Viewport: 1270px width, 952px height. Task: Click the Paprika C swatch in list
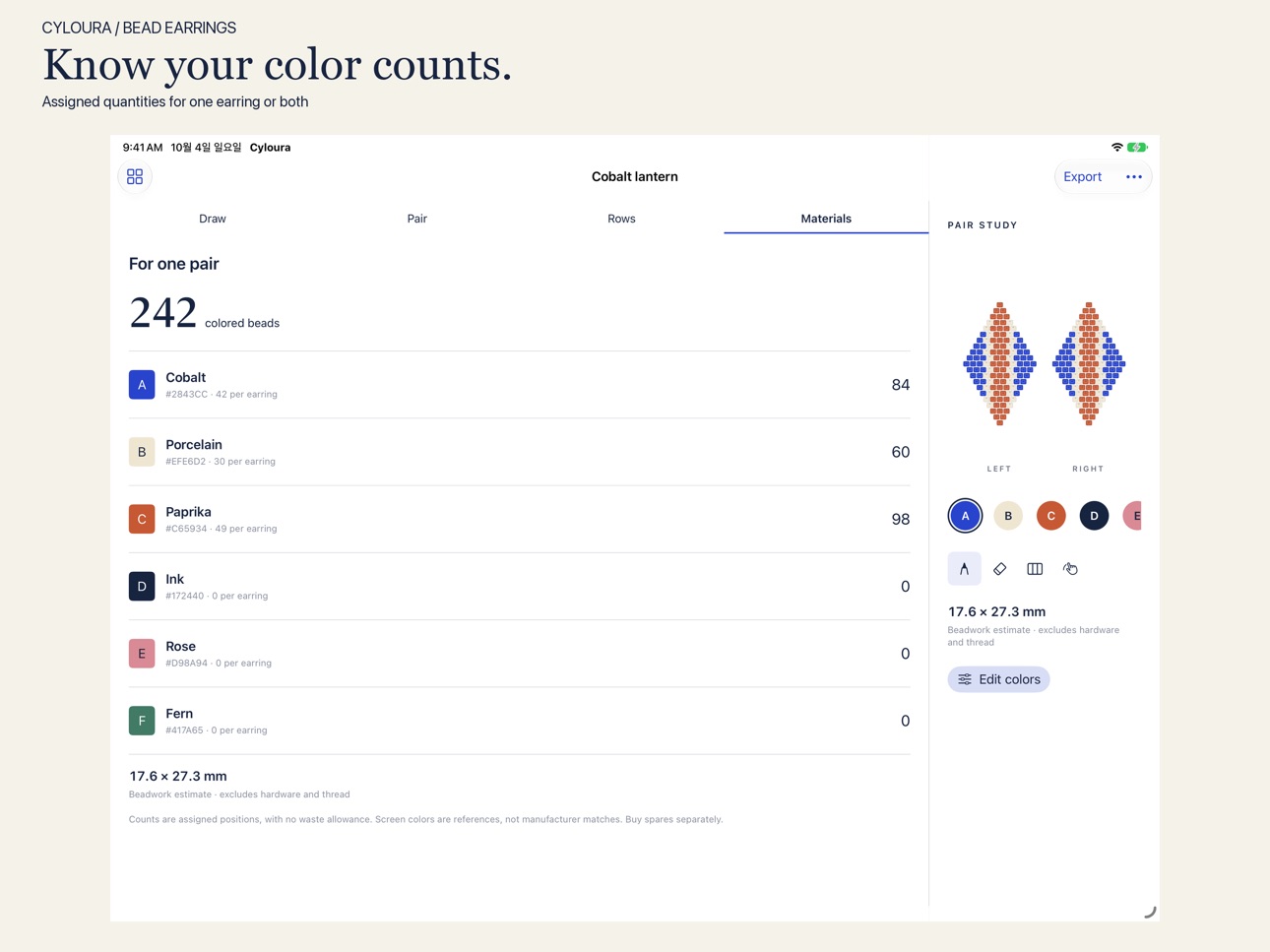point(142,519)
